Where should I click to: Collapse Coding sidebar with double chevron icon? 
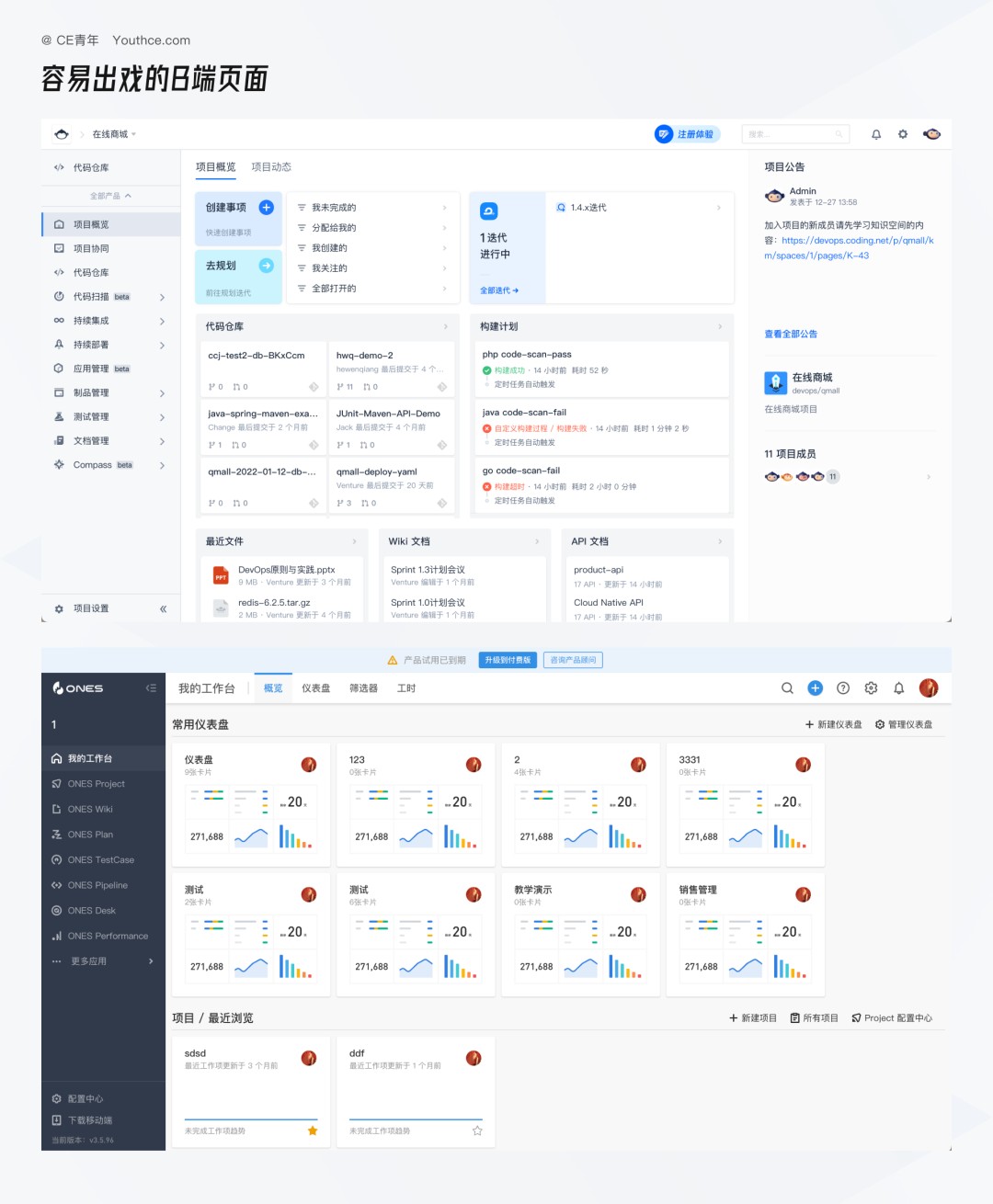163,608
